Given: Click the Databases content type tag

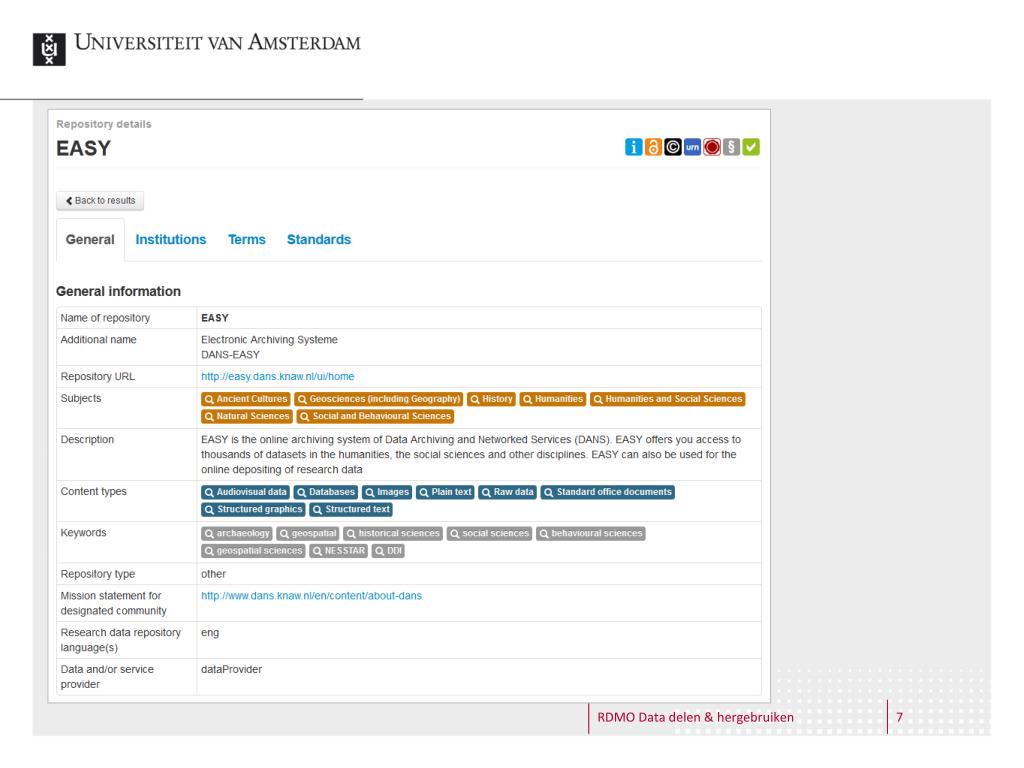Looking at the screenshot, I should click(325, 492).
